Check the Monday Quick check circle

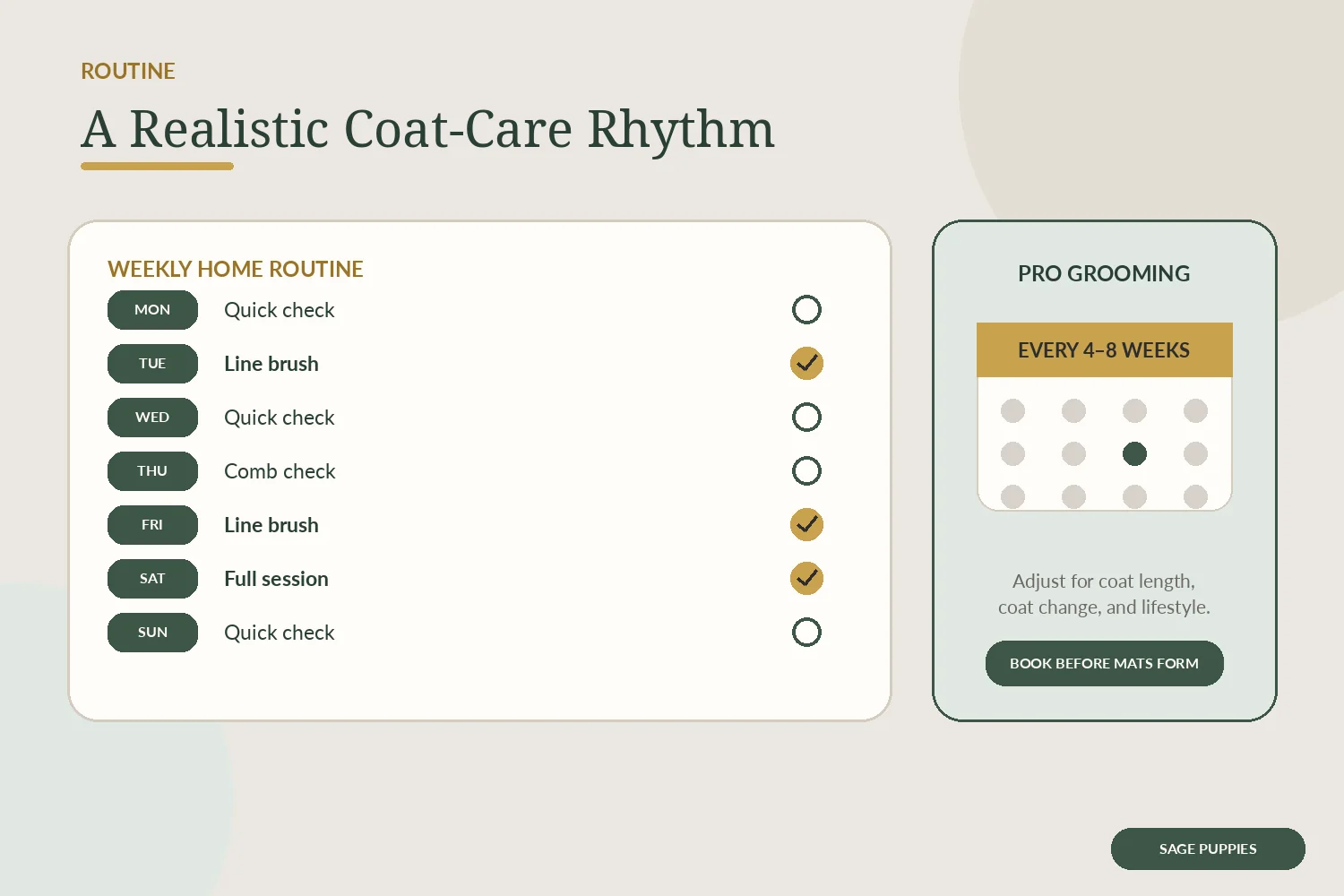tap(806, 310)
